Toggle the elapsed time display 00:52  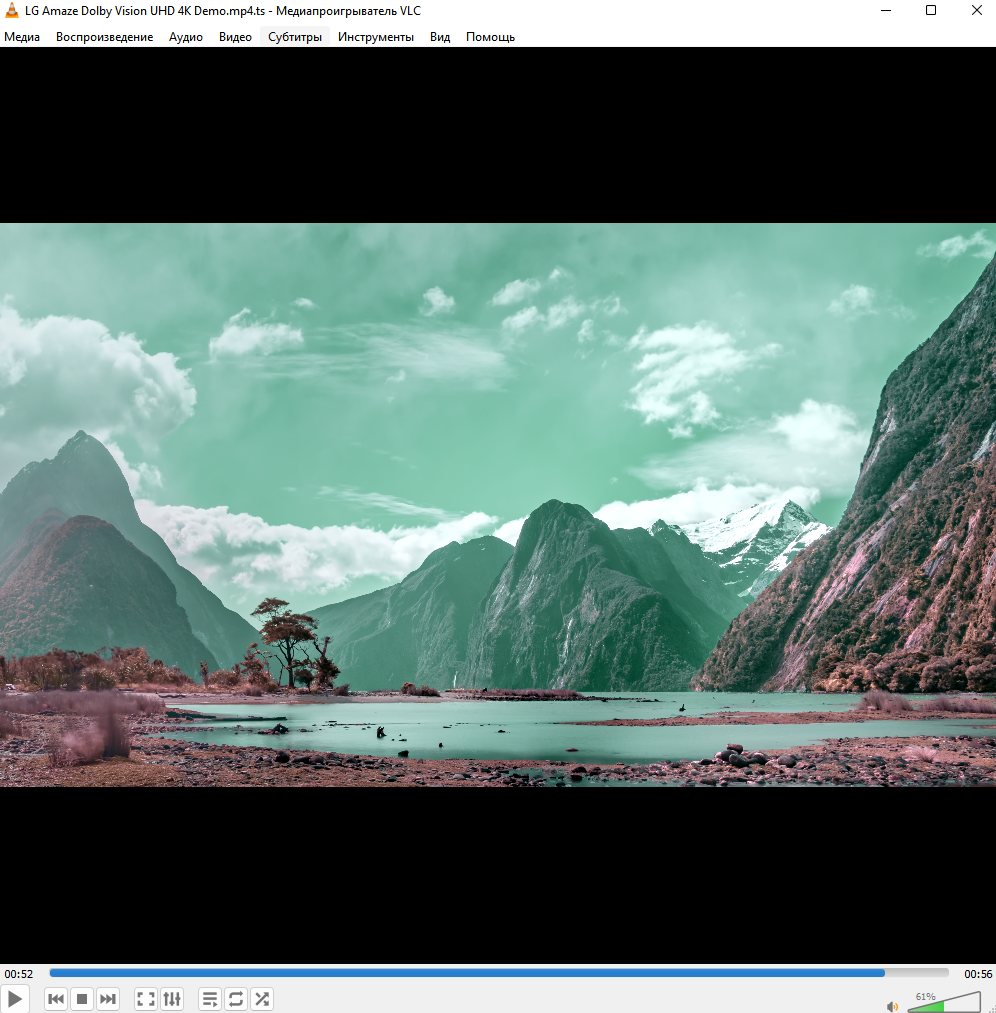pyautogui.click(x=18, y=974)
